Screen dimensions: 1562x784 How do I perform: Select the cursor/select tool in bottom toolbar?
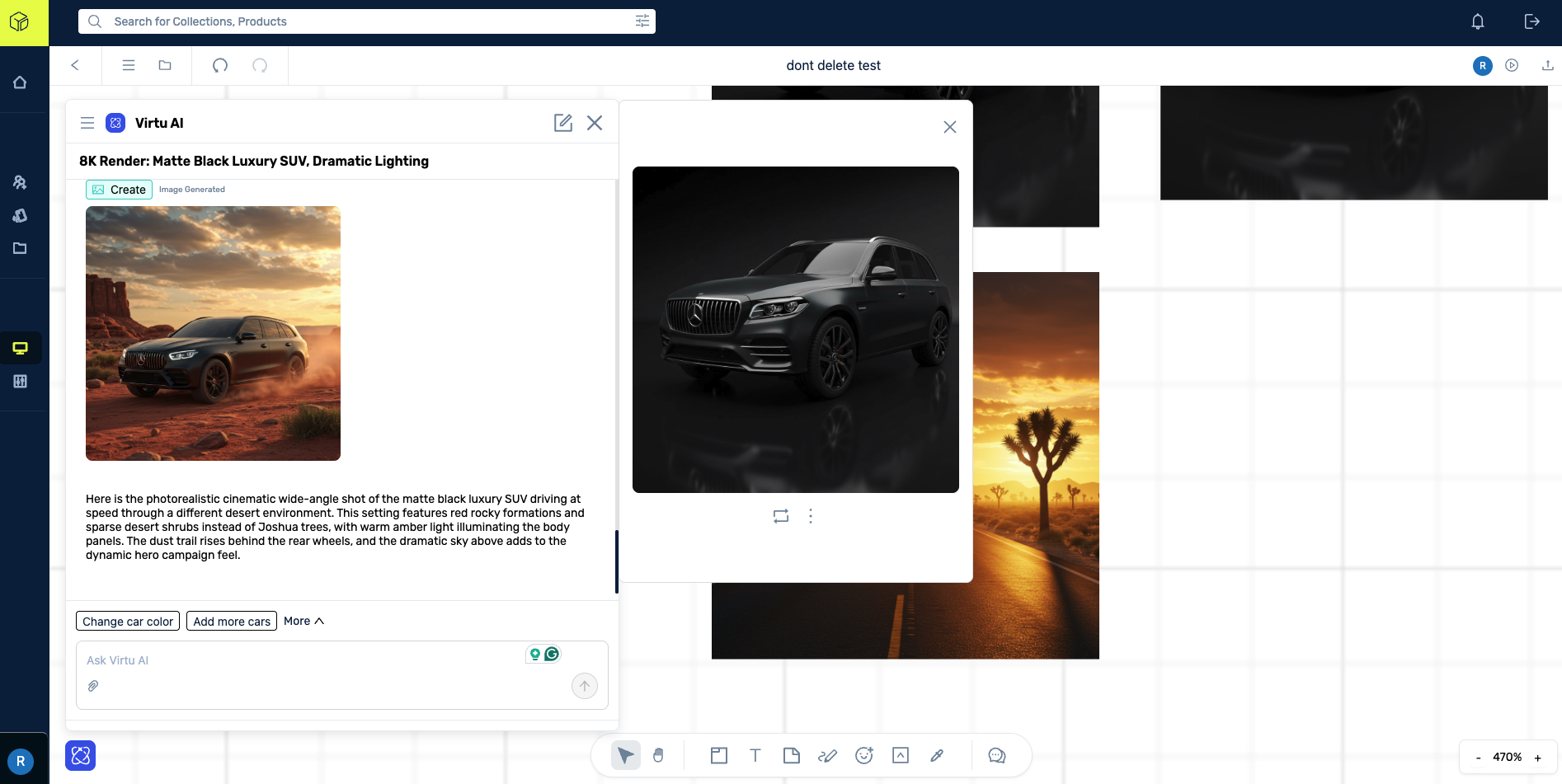[x=625, y=755]
